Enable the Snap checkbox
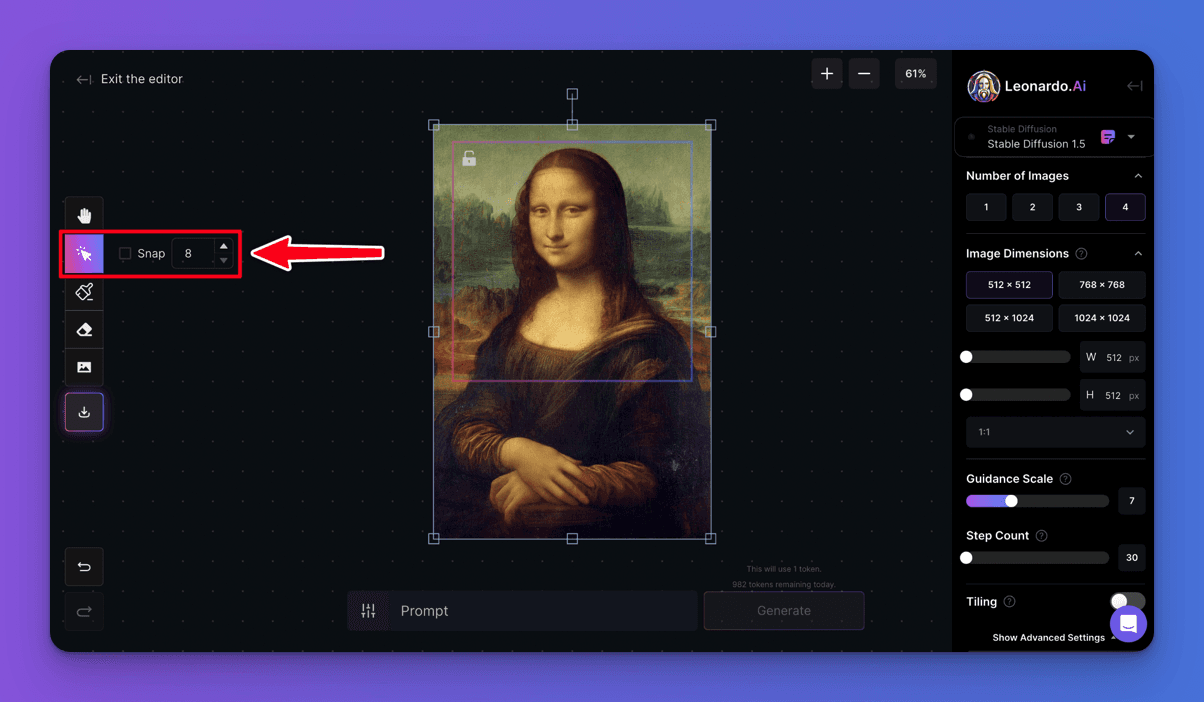This screenshot has width=1204, height=702. coord(125,254)
